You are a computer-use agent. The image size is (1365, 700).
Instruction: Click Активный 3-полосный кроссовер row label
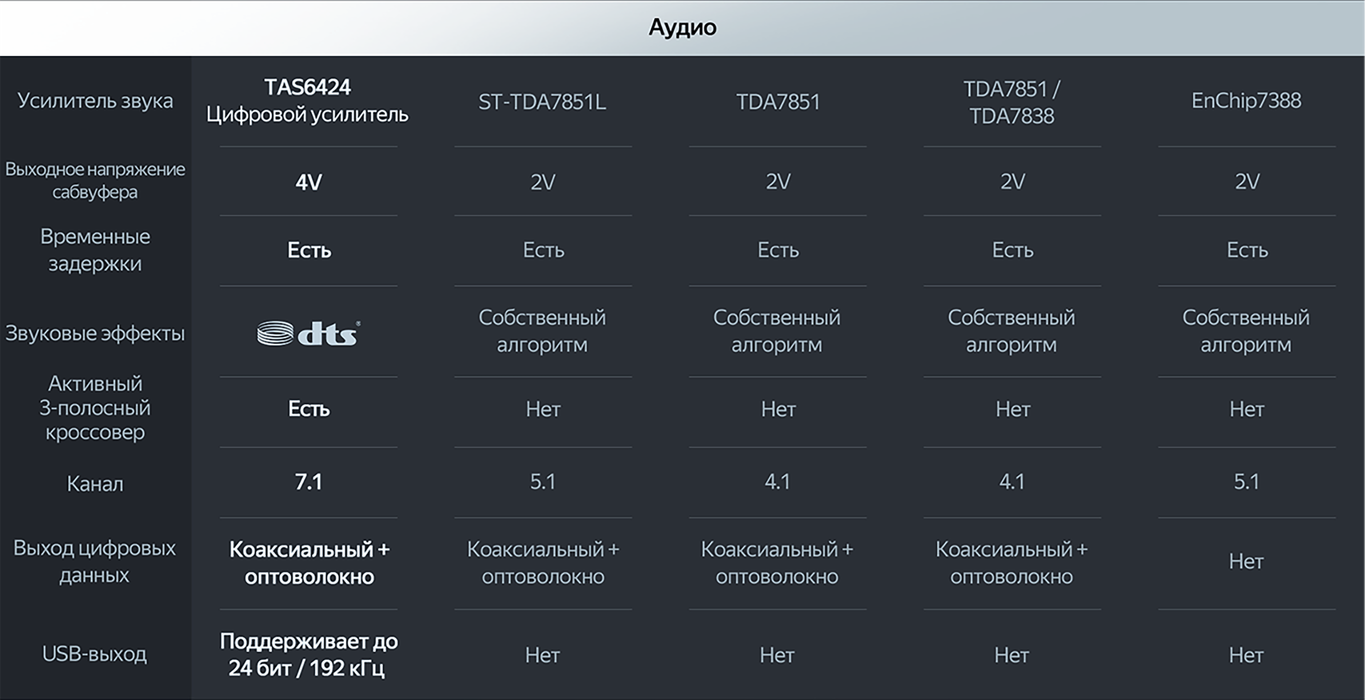point(95,408)
